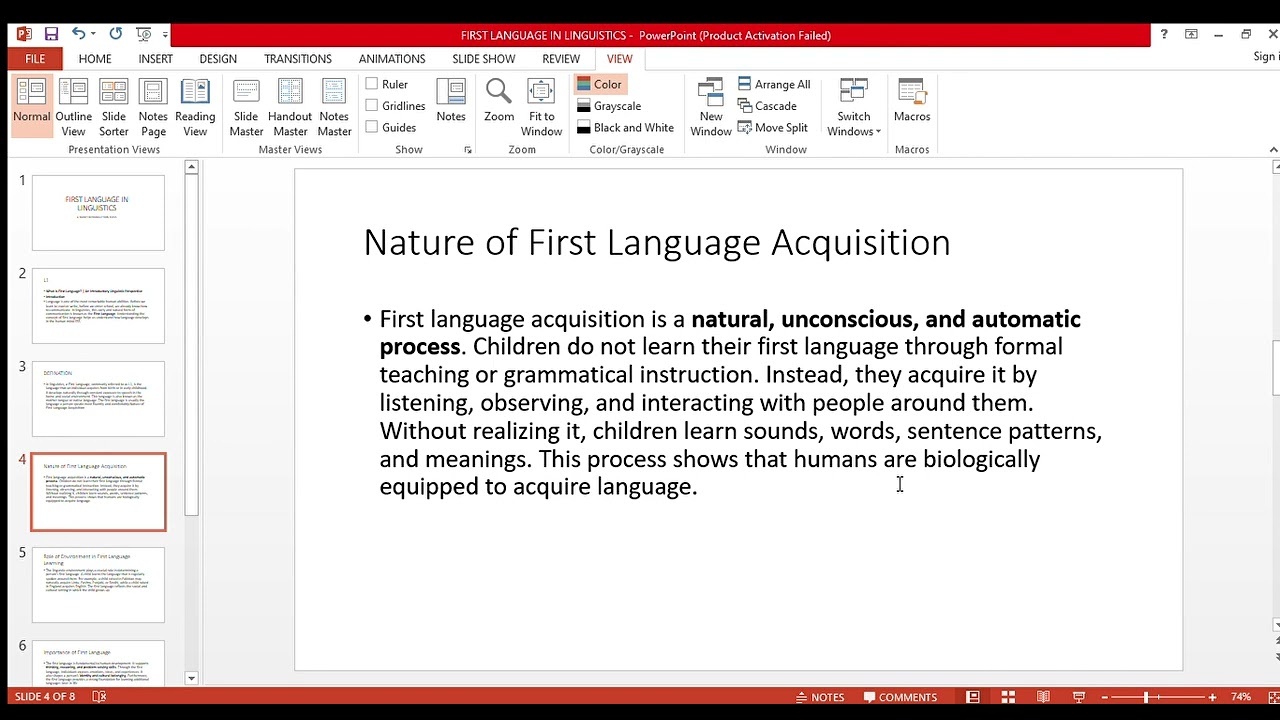Viewport: 1280px width, 720px height.
Task: Open the Slide Master view
Action: [x=246, y=107]
